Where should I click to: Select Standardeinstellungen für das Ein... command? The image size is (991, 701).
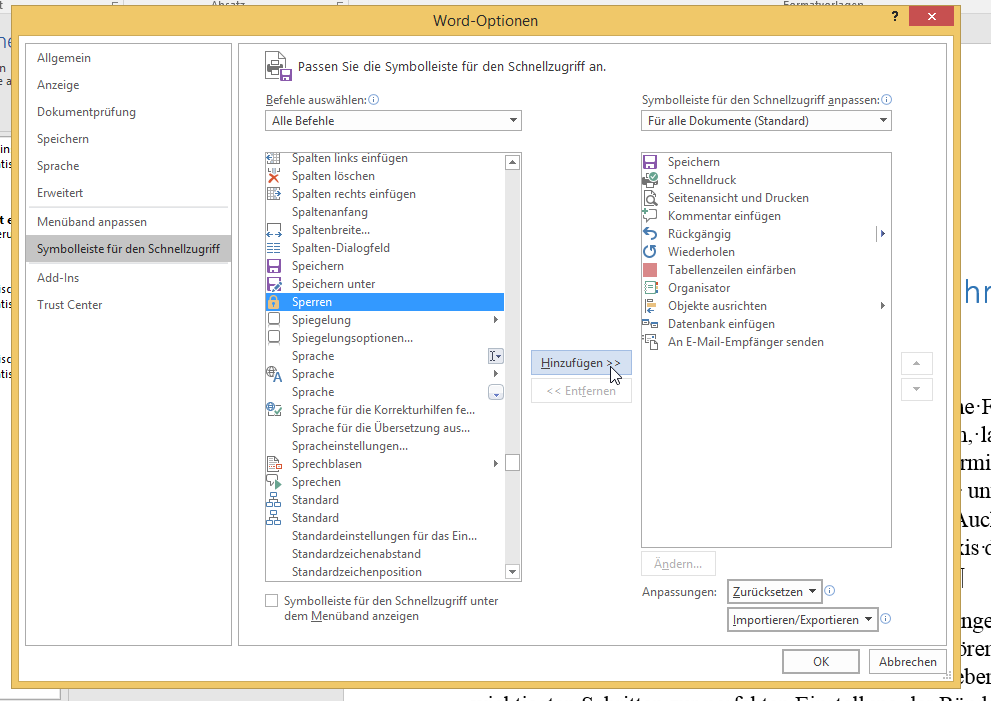coord(384,536)
